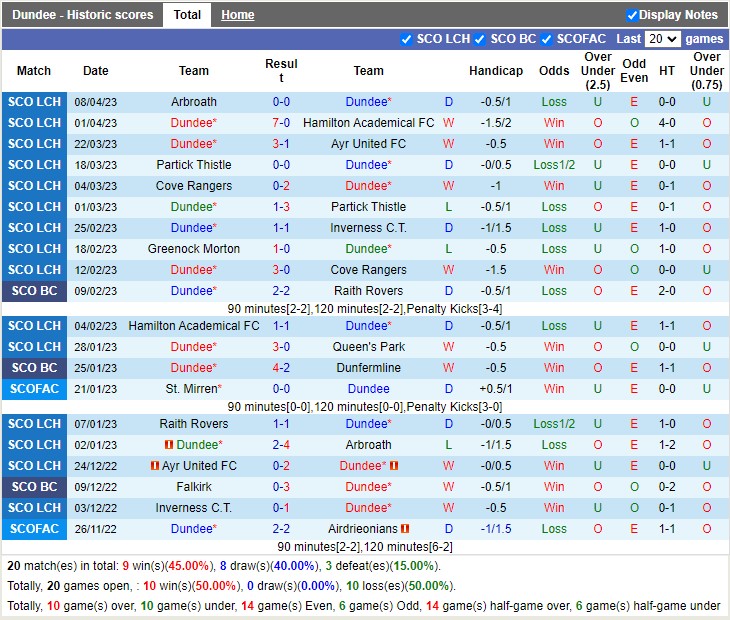Click the SCO BC badge for Falkirk match
This screenshot has width=730, height=620.
tap(34, 487)
